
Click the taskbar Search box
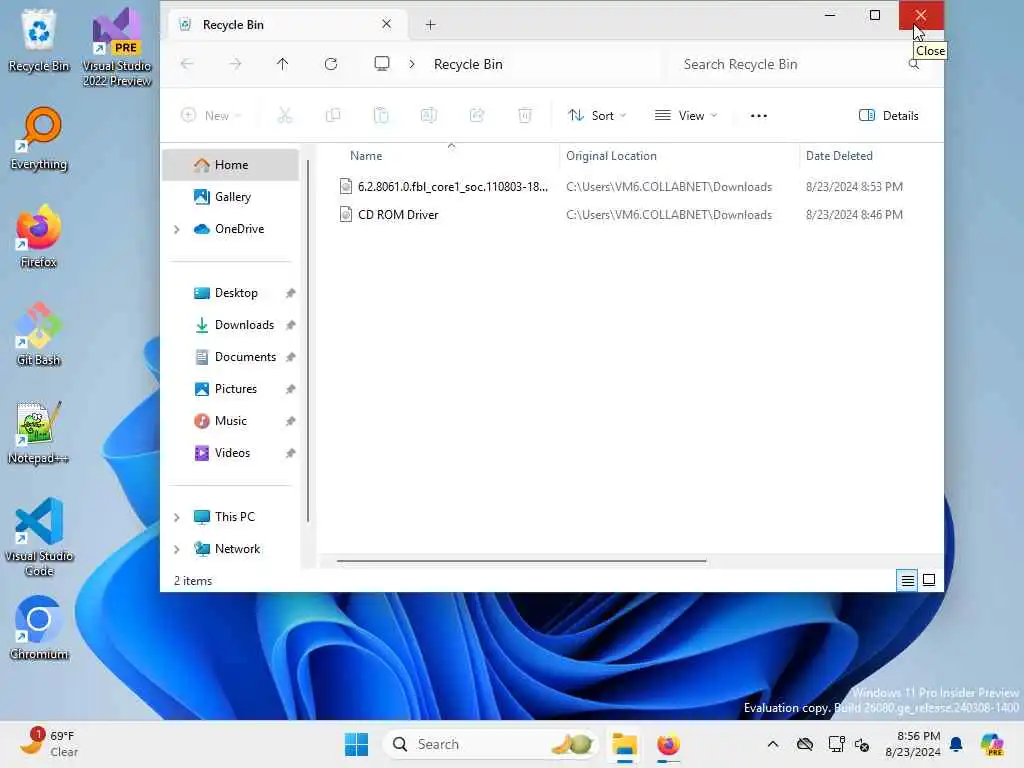(491, 744)
